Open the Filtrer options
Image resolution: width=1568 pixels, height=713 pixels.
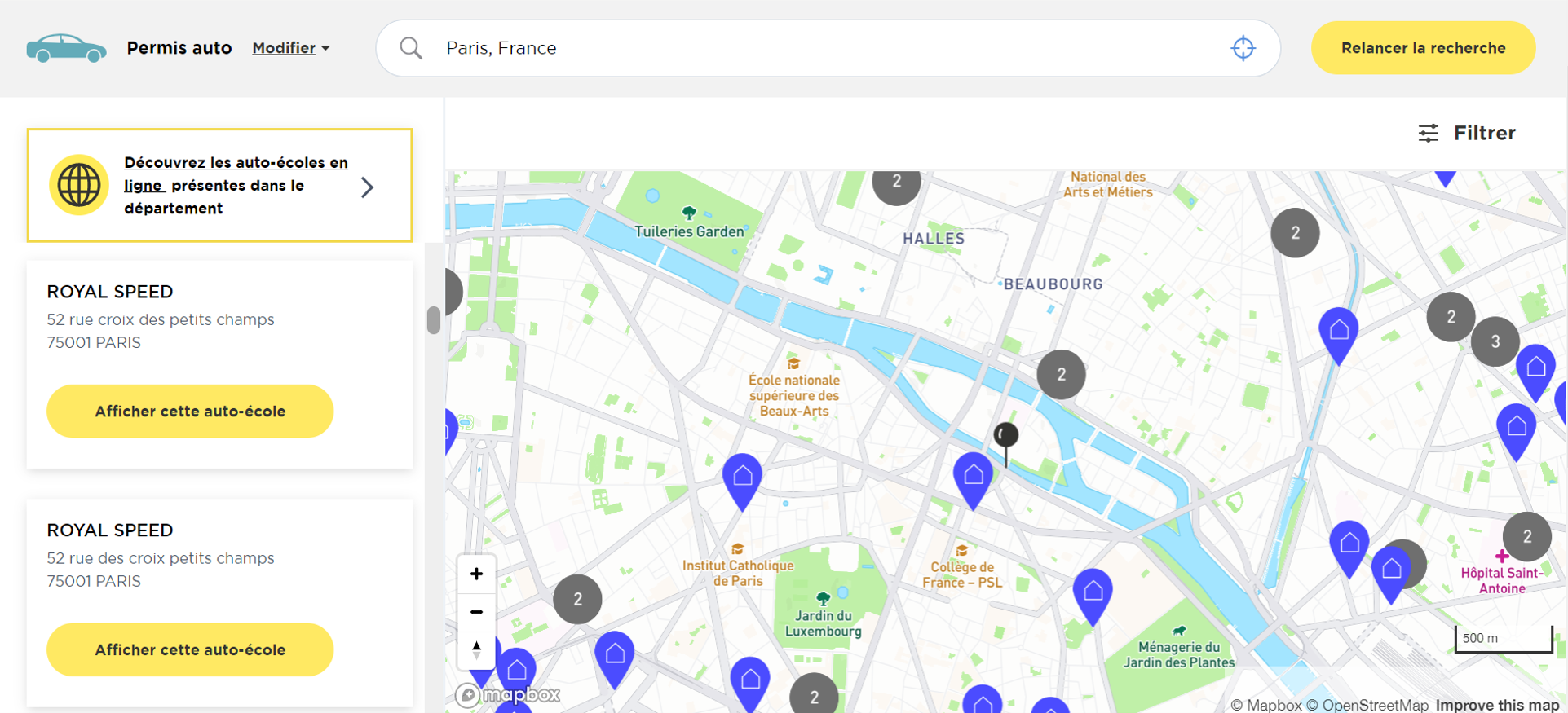(1467, 133)
